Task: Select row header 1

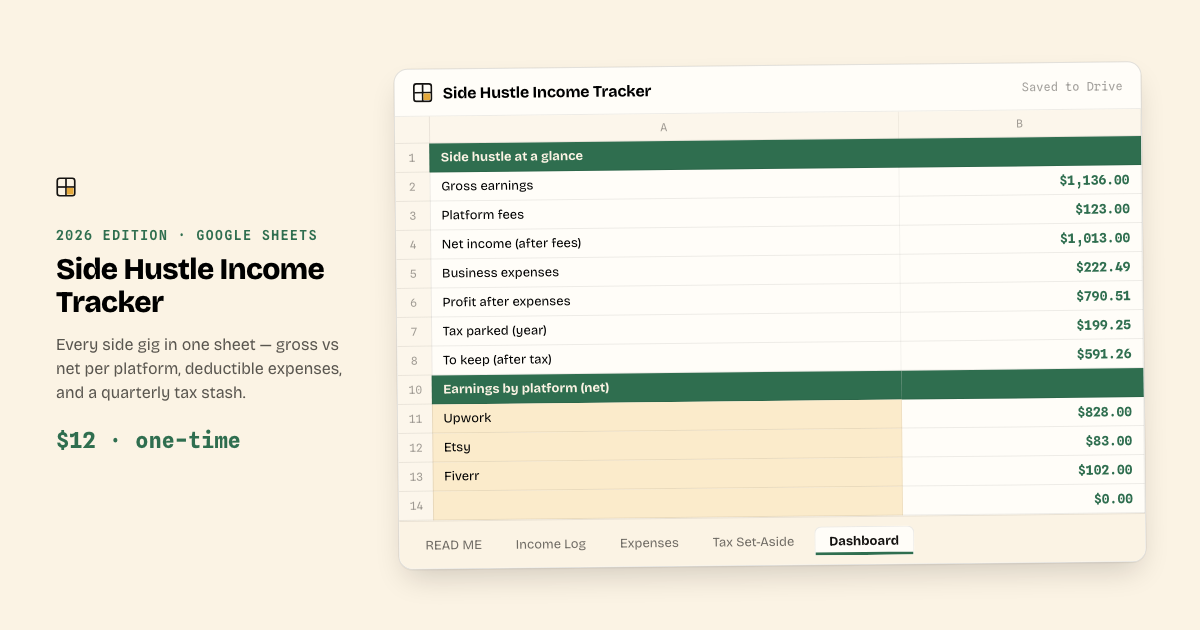Action: [412, 158]
